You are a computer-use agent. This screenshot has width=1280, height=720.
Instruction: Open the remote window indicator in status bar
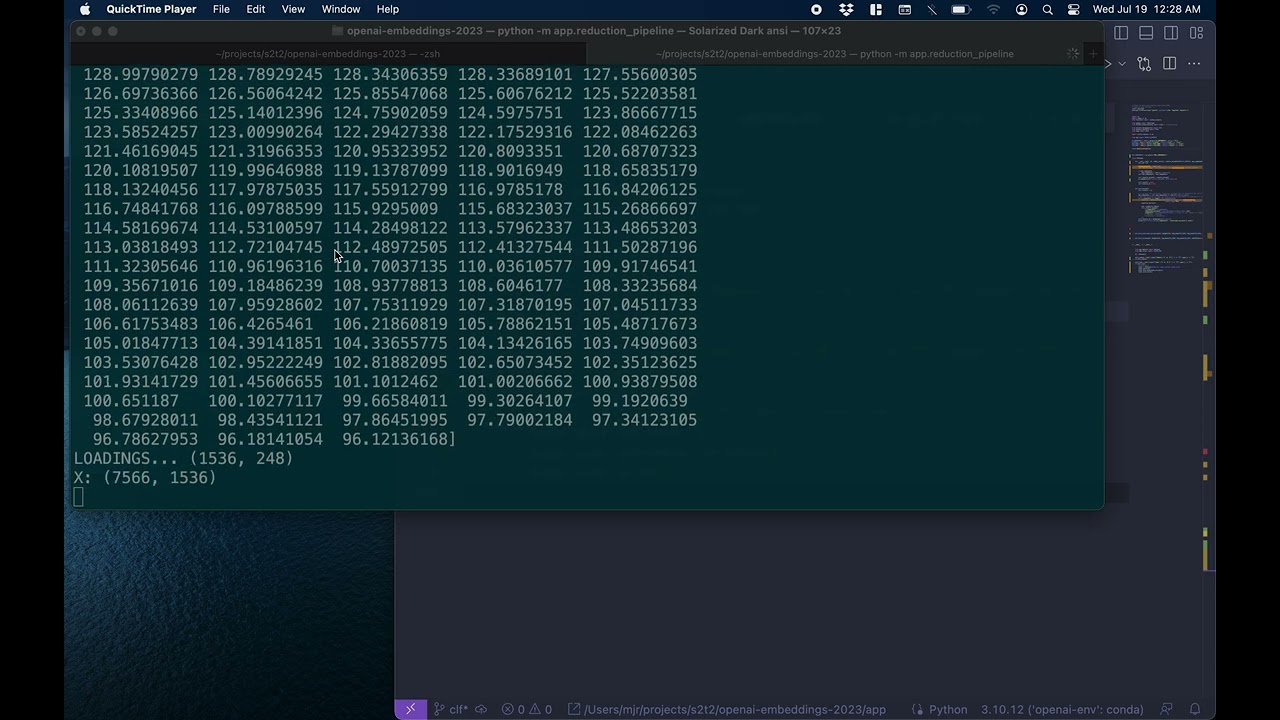click(x=410, y=710)
